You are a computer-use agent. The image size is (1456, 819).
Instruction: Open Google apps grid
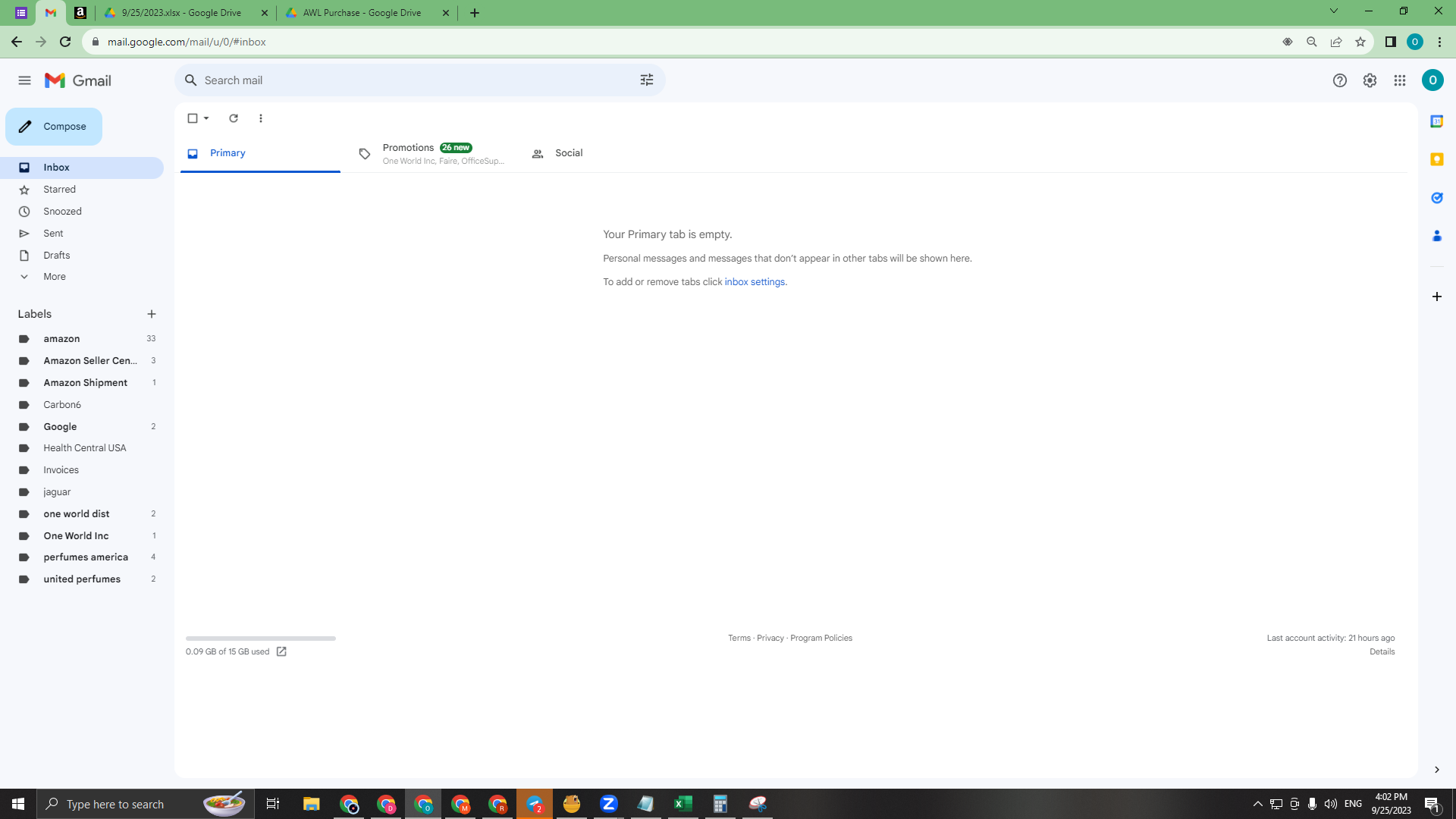pyautogui.click(x=1400, y=80)
